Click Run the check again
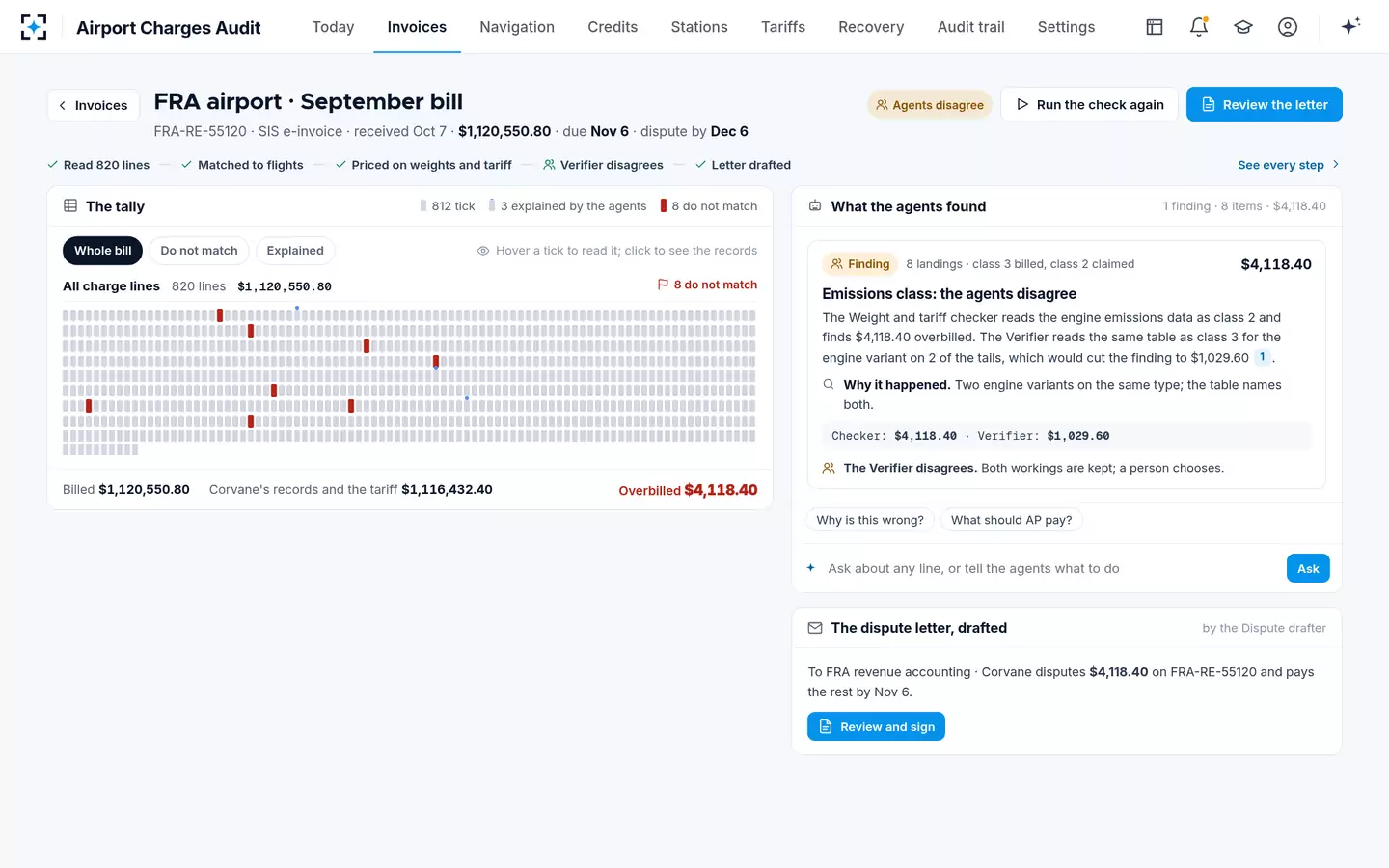 (1089, 104)
